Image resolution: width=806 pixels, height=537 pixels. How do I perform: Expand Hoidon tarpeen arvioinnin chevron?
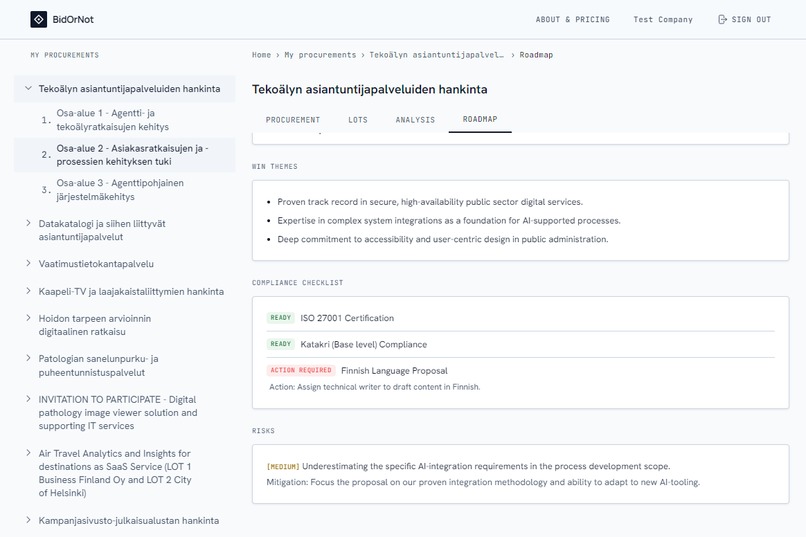pos(28,318)
